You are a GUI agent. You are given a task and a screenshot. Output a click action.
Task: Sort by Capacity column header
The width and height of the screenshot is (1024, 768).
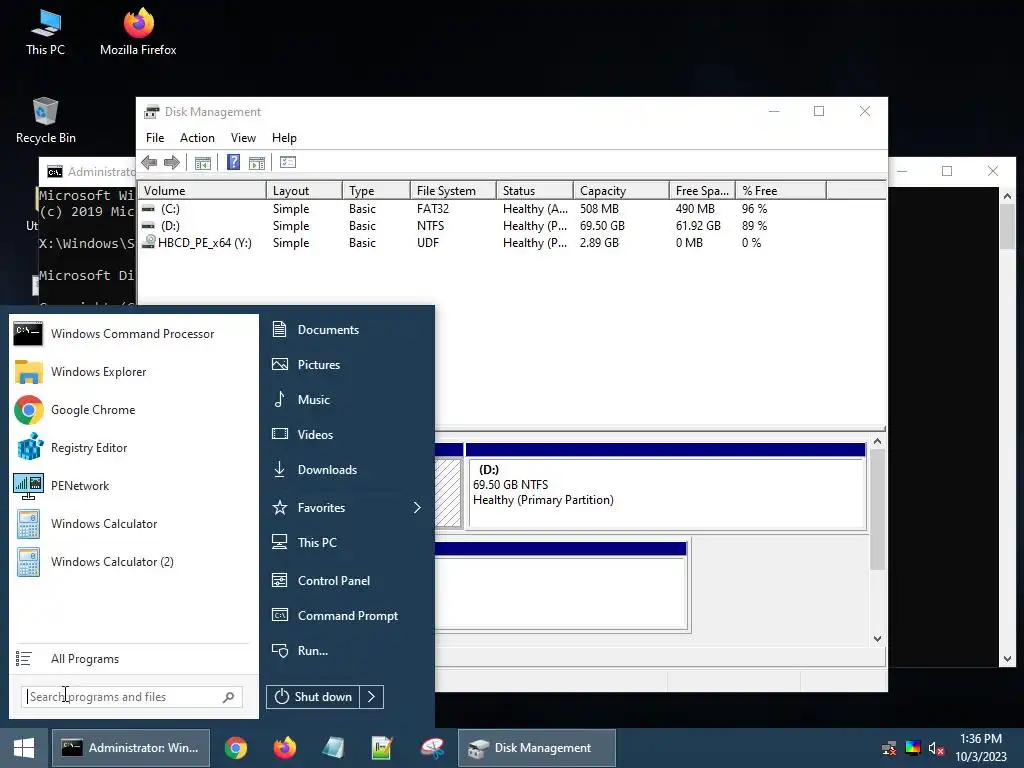(621, 191)
